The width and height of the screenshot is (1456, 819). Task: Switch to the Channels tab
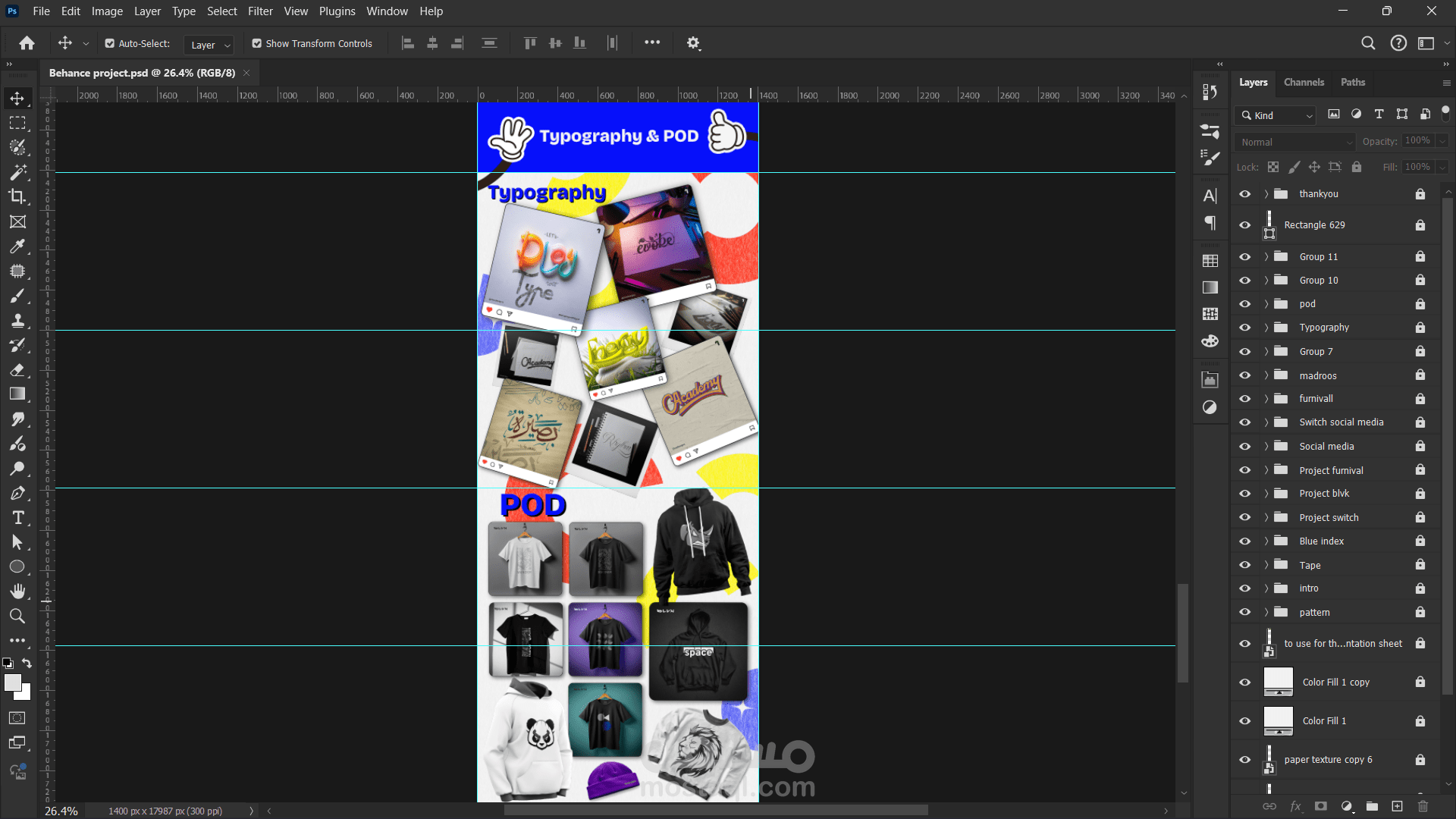click(1304, 82)
